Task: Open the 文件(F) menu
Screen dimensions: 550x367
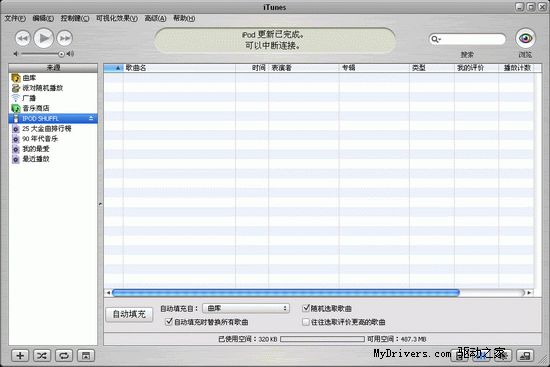Action: pyautogui.click(x=15, y=18)
